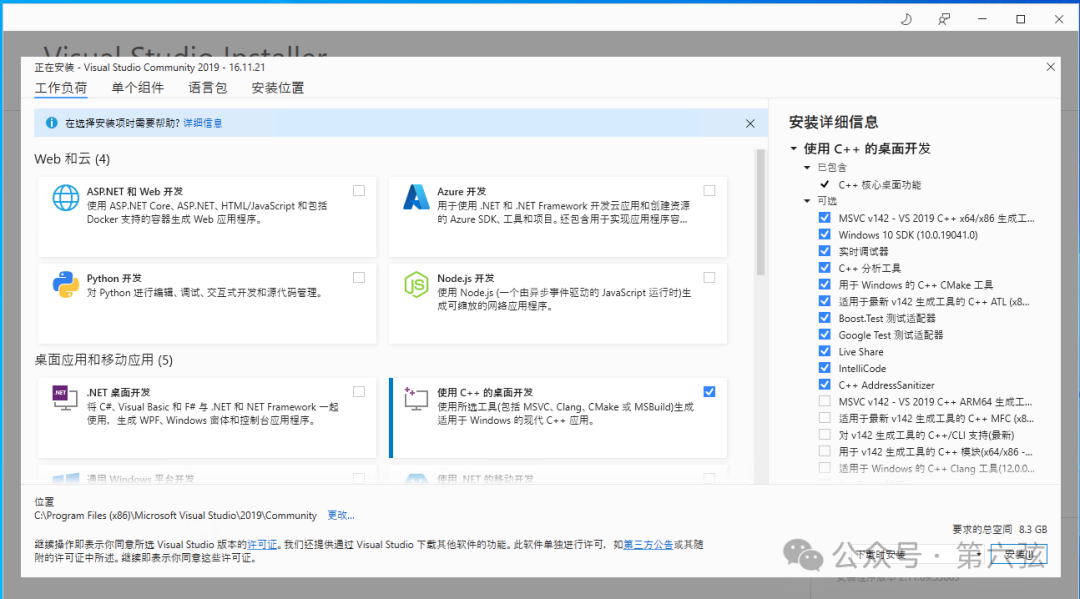Check the Azure 开发 workload checkbox
The height and width of the screenshot is (599, 1080).
coord(709,191)
